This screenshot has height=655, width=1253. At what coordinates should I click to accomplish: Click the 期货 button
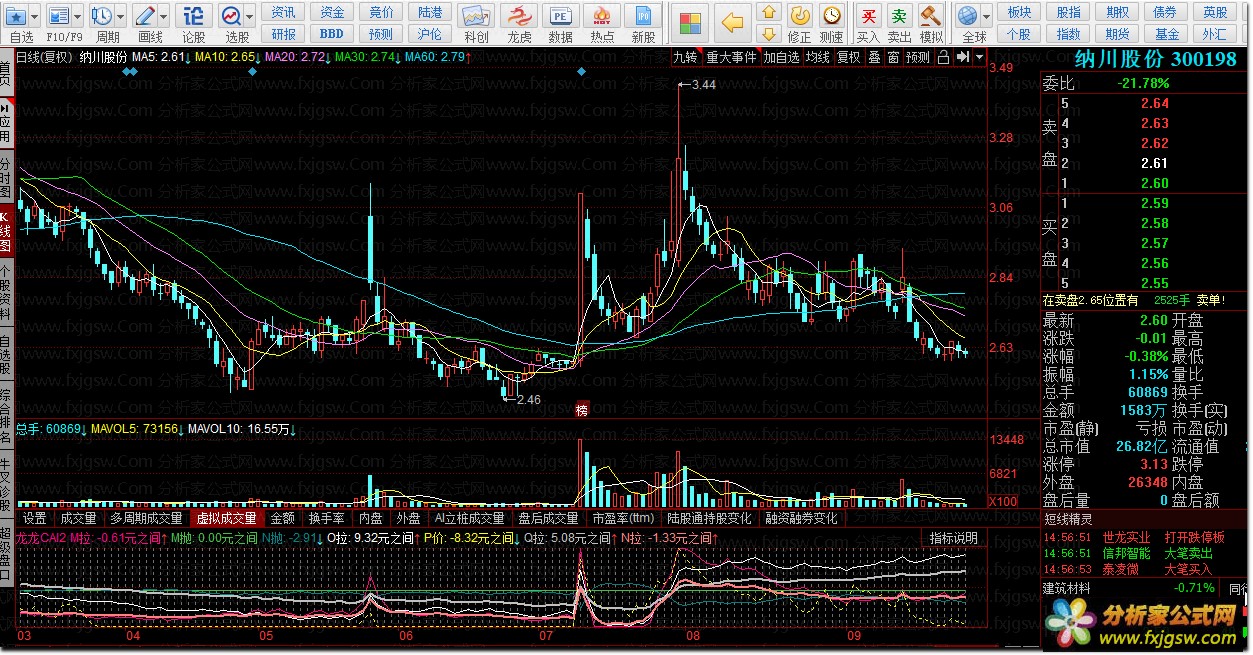(1117, 33)
